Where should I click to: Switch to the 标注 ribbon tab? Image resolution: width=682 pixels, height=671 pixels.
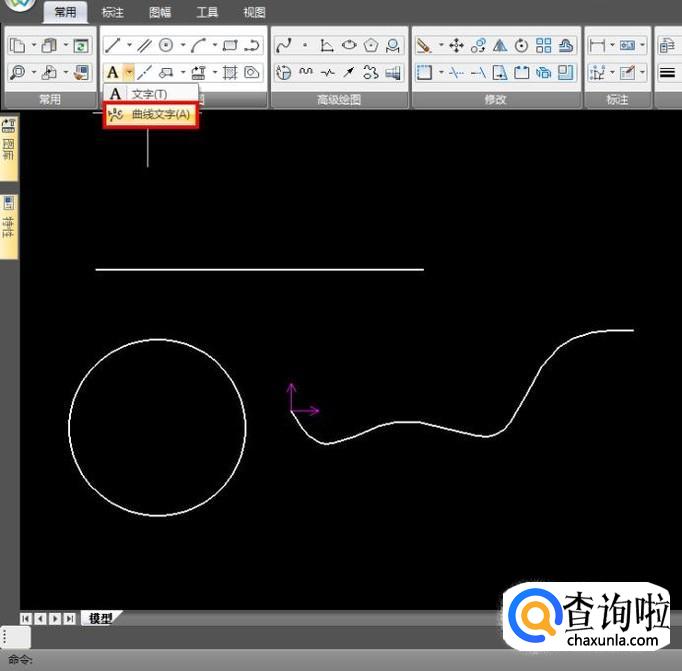tap(113, 13)
